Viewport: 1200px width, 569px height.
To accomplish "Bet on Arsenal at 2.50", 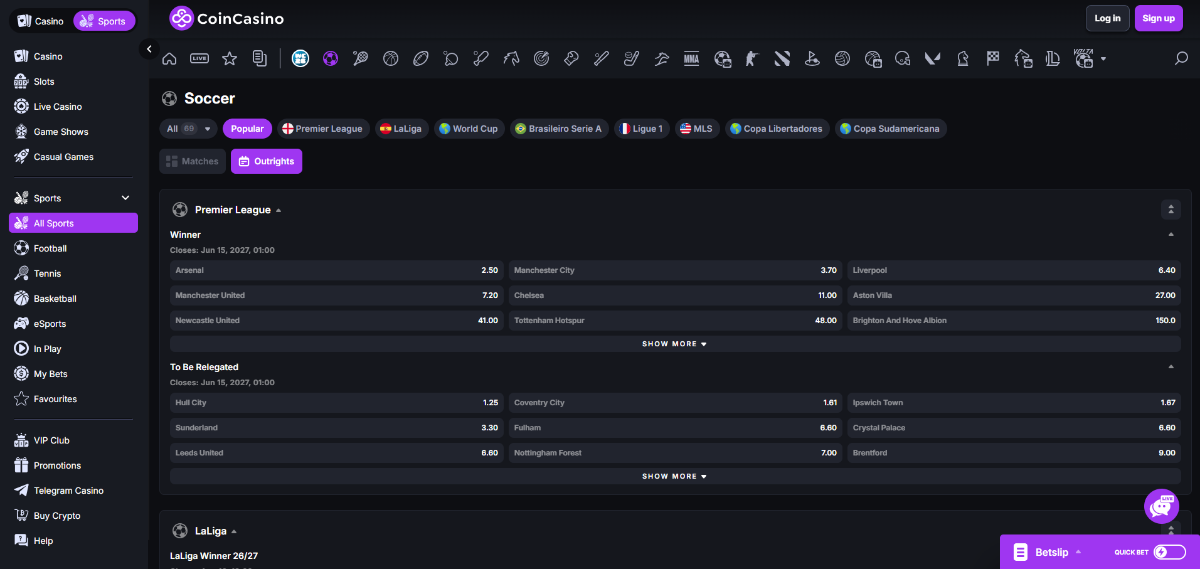I will click(337, 270).
